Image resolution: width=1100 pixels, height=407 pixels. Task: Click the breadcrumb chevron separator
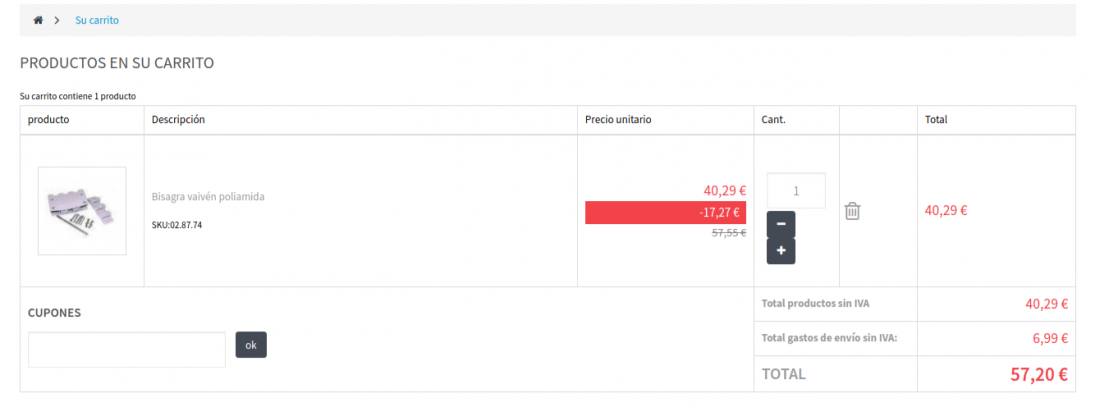pos(57,20)
